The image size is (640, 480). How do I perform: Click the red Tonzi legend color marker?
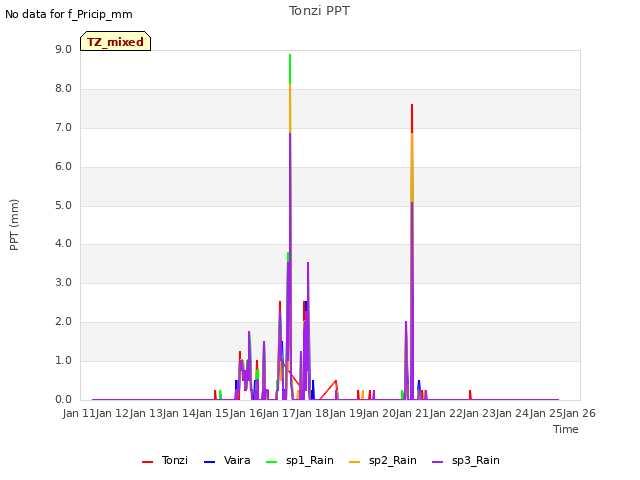click(147, 462)
